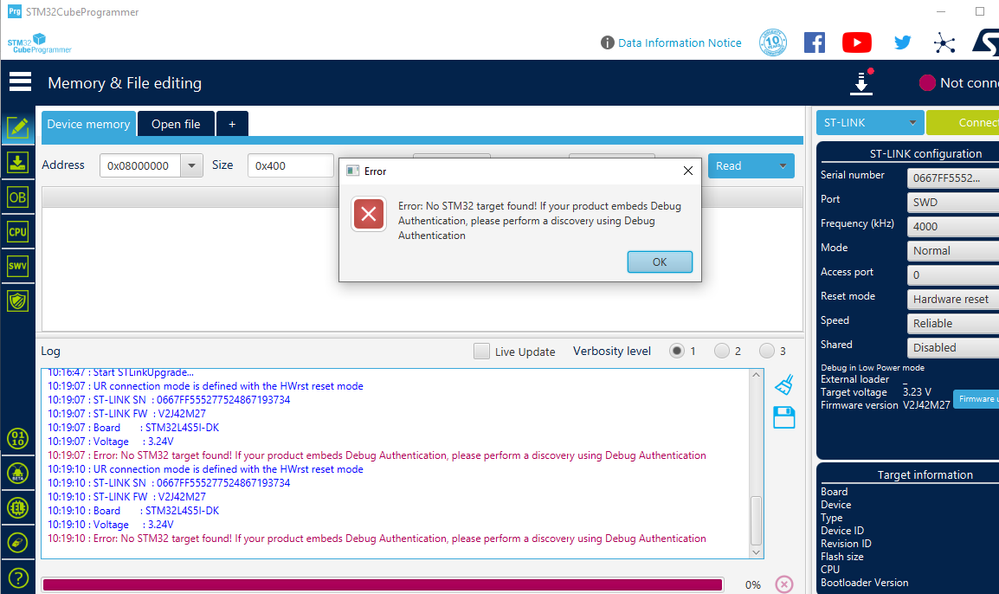Image resolution: width=999 pixels, height=594 pixels.
Task: Click OK in the Error dialog
Action: click(x=659, y=262)
